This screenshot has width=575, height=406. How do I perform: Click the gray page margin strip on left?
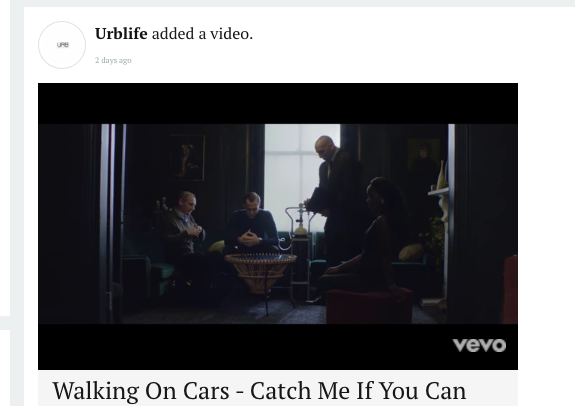(17, 205)
